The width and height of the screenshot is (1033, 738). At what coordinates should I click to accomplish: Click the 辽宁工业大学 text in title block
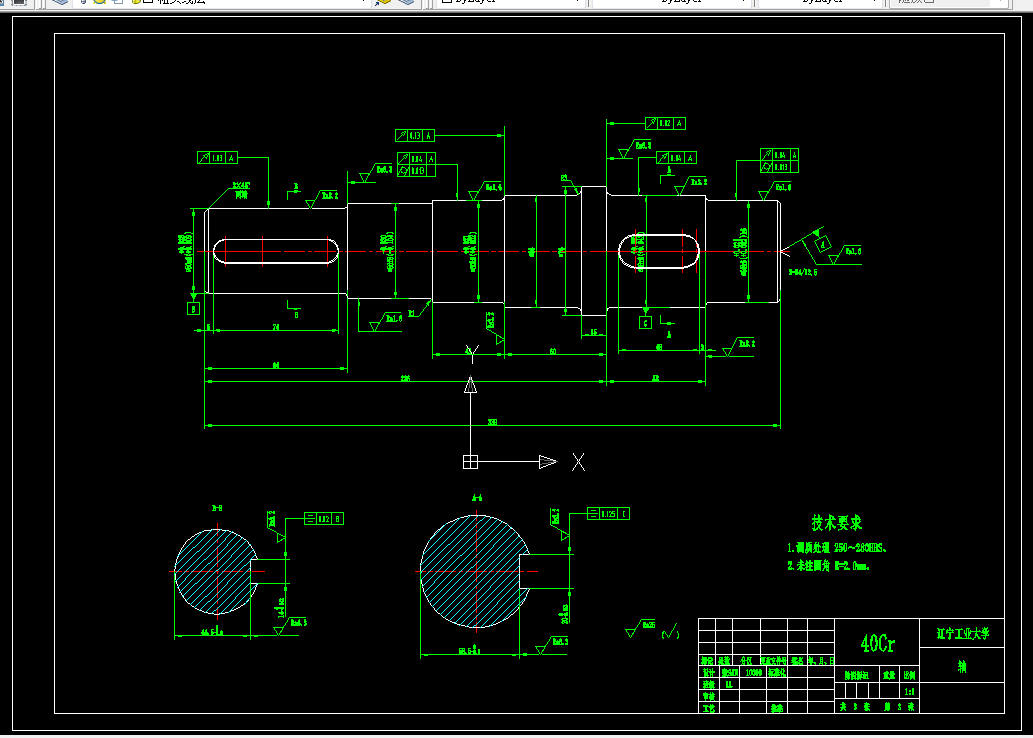[963, 633]
